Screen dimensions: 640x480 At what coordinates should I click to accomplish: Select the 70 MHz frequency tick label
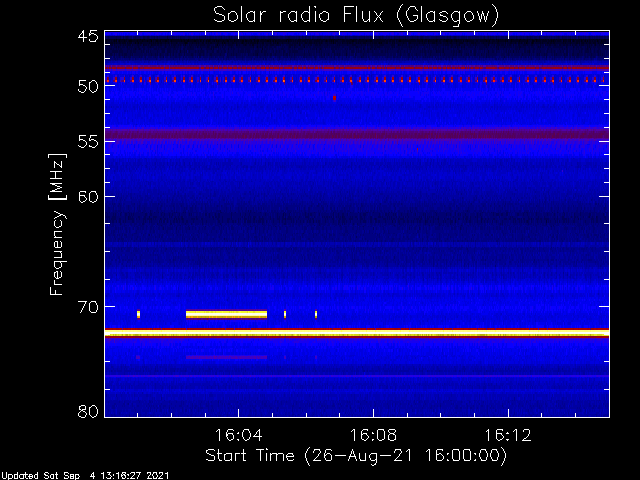tap(88, 307)
